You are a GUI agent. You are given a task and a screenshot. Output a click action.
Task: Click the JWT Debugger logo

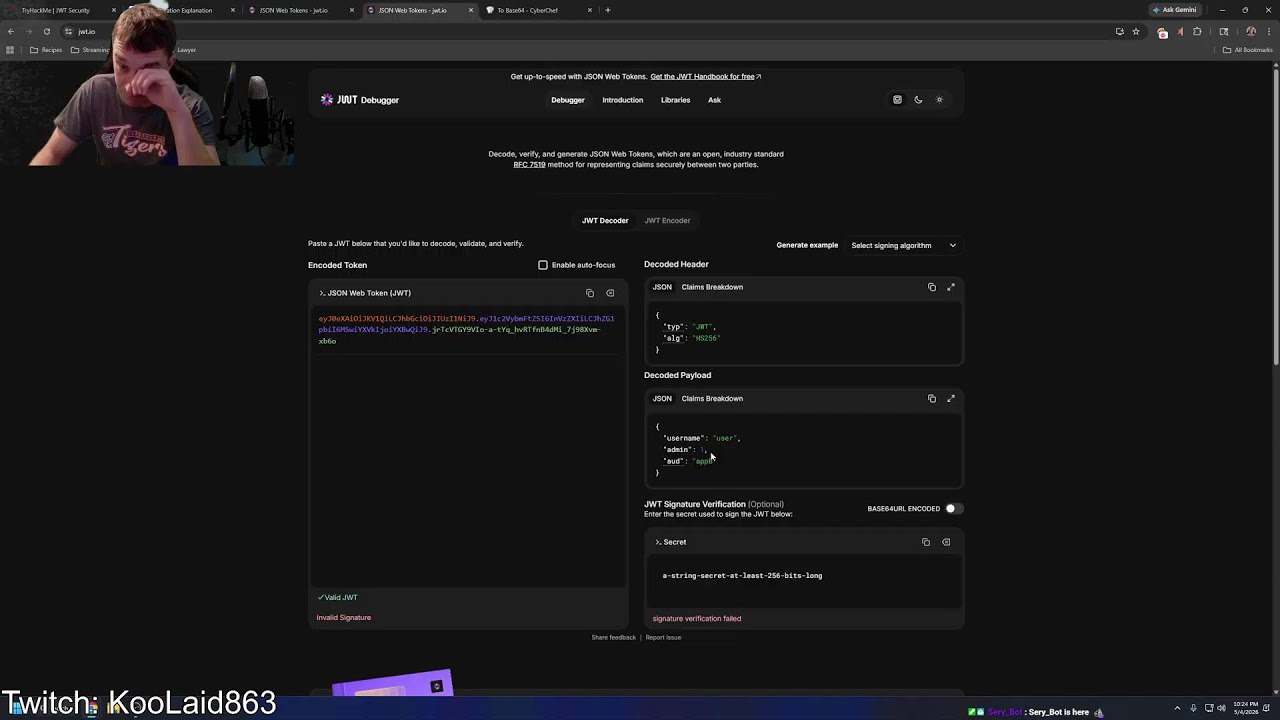[x=360, y=100]
